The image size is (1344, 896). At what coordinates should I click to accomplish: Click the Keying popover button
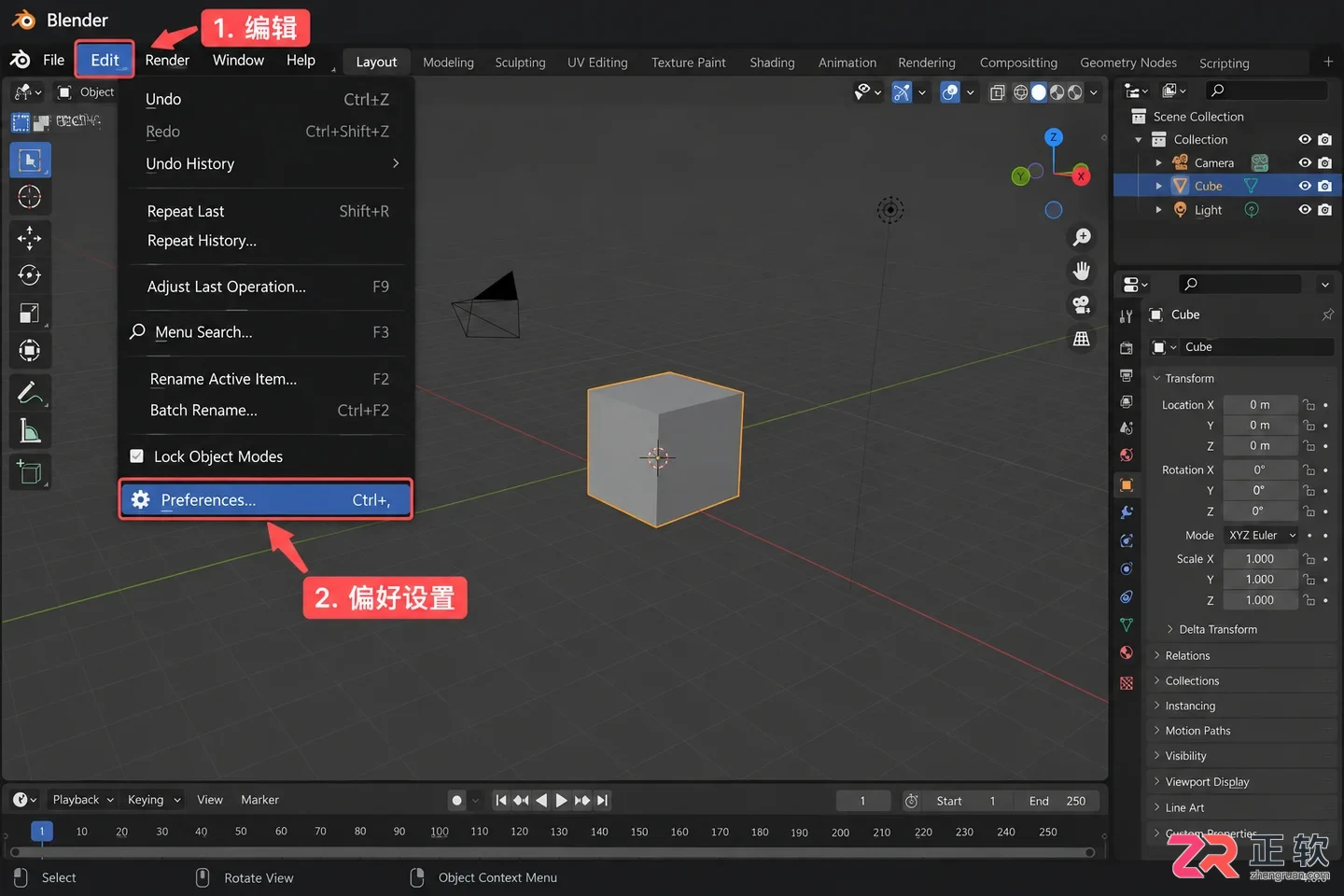click(154, 800)
